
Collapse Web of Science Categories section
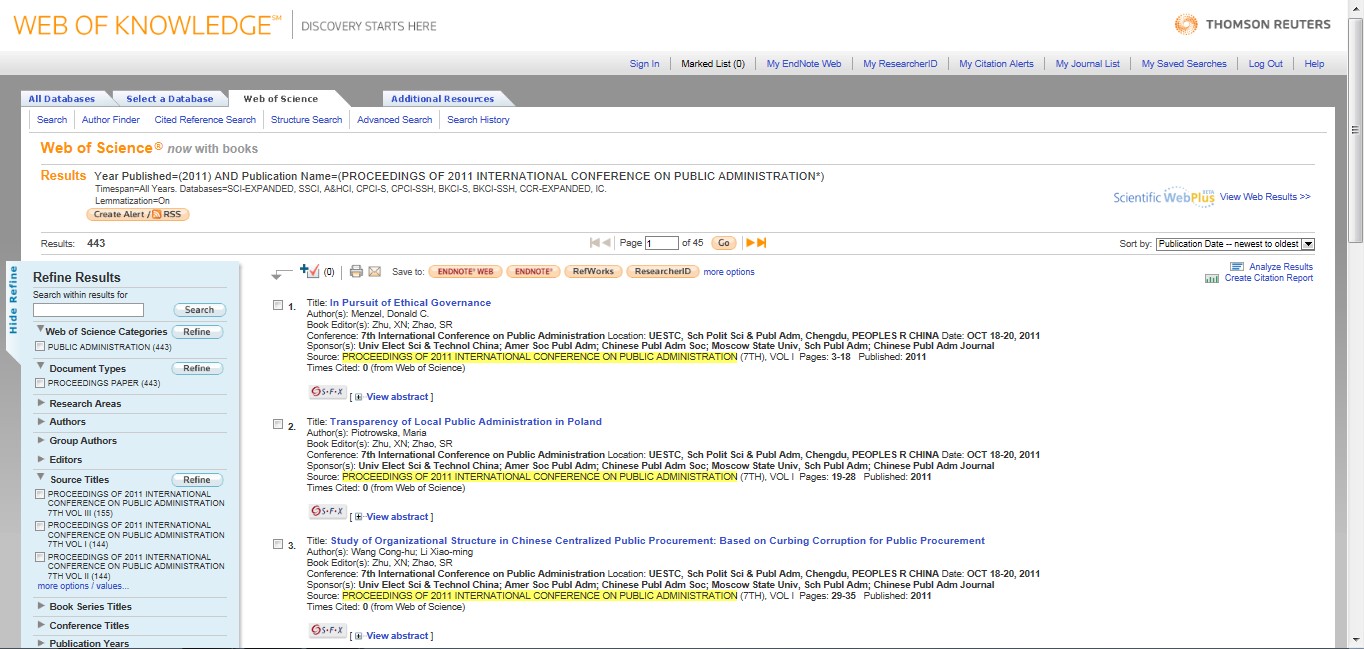(41, 329)
